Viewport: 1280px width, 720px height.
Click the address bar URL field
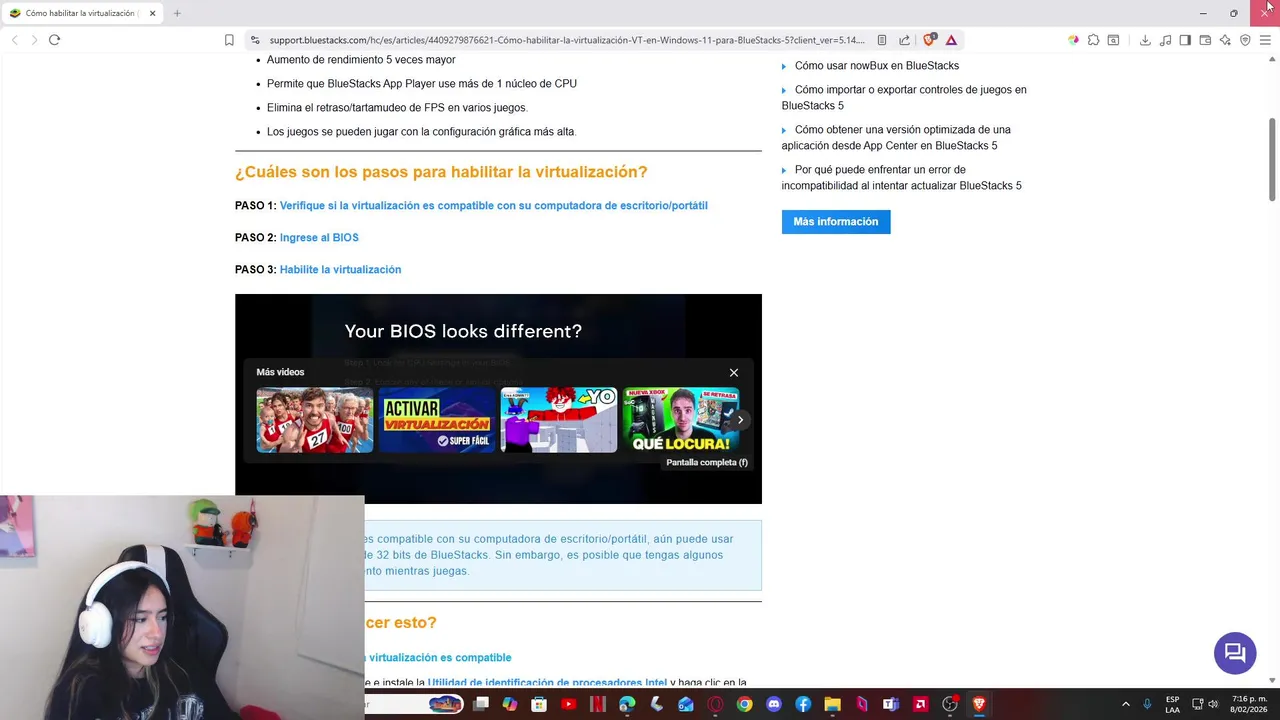coord(566,40)
